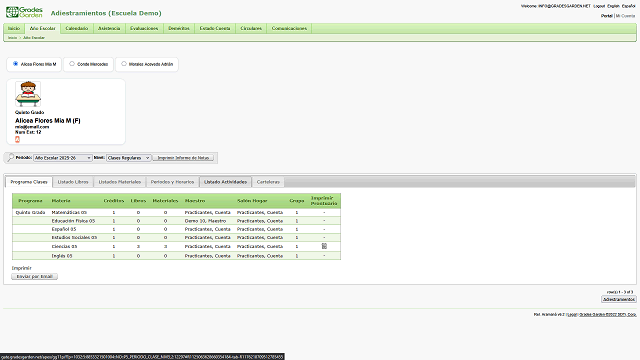Click the Materiales value in Ciencias 05 row

pyautogui.click(x=165, y=247)
